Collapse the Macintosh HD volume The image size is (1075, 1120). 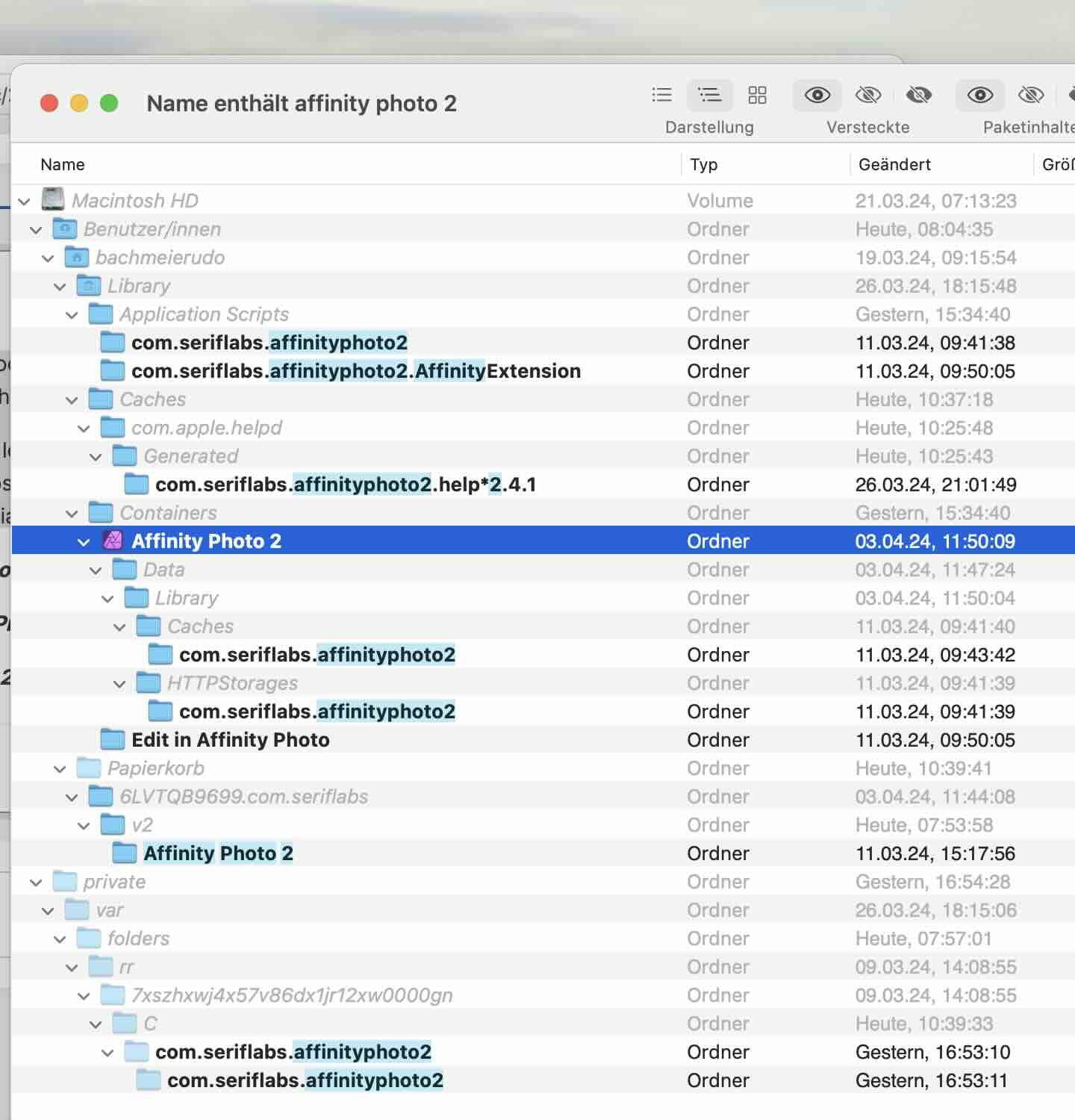click(25, 201)
